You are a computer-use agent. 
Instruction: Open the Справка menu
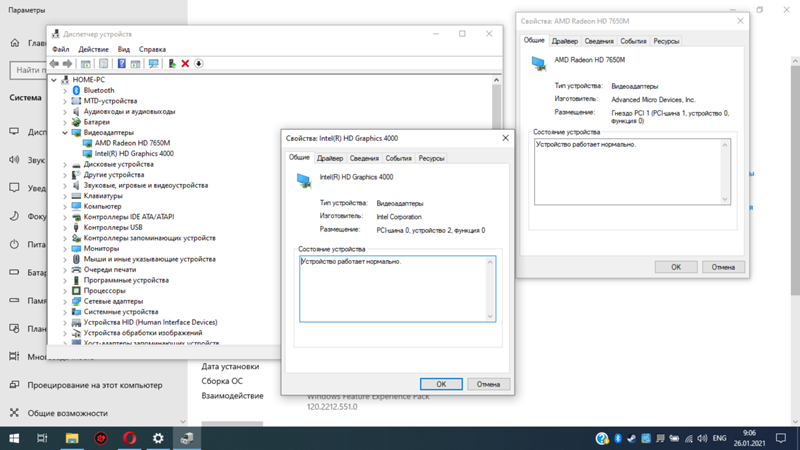pos(152,49)
